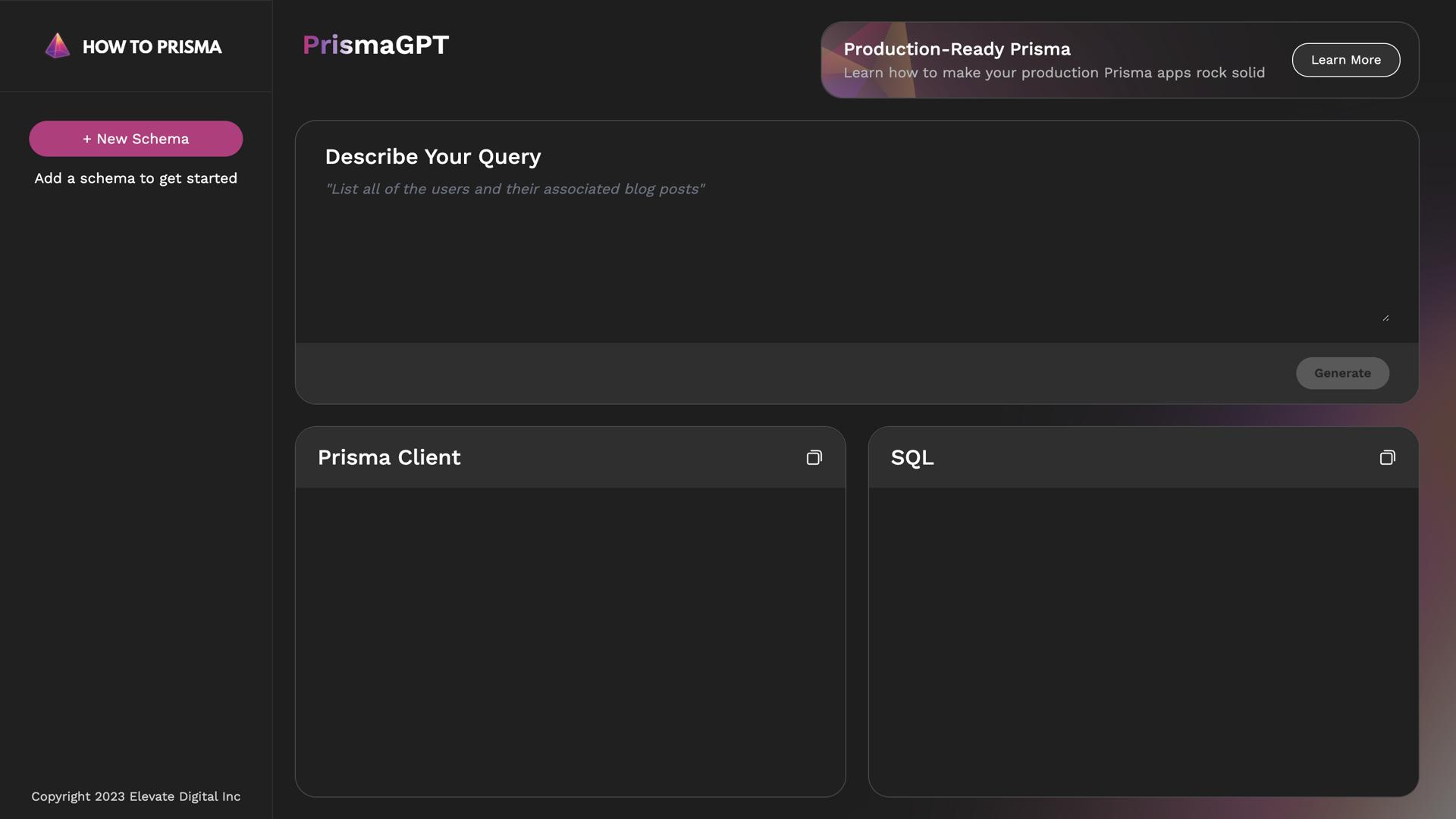
Task: Click the Production-Ready Prisma banner
Action: coord(1054,60)
